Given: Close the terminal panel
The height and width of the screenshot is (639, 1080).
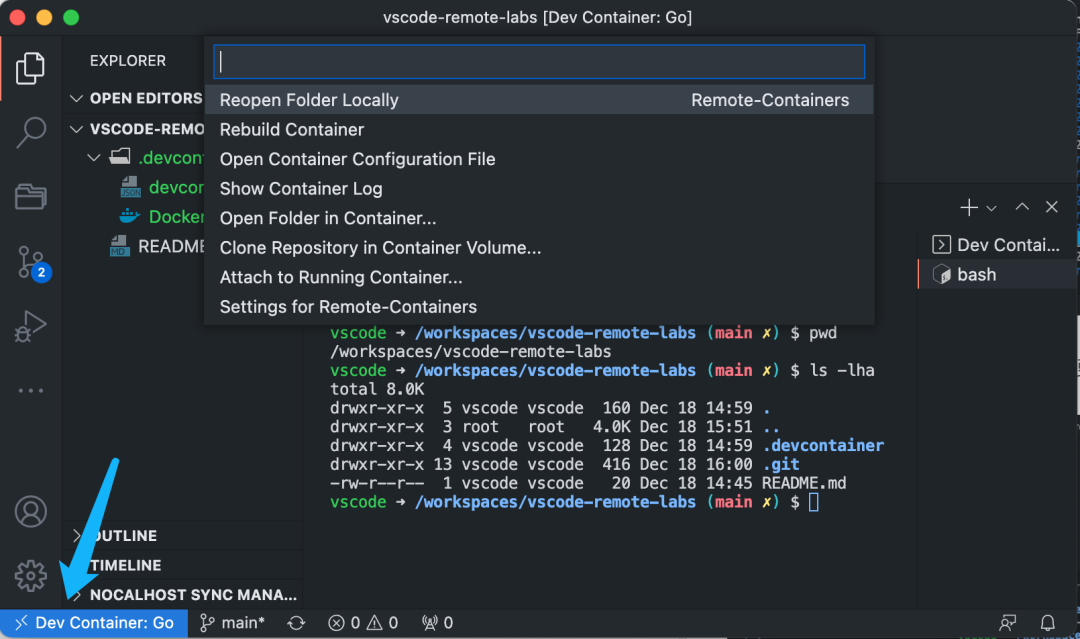Looking at the screenshot, I should click(x=1051, y=207).
